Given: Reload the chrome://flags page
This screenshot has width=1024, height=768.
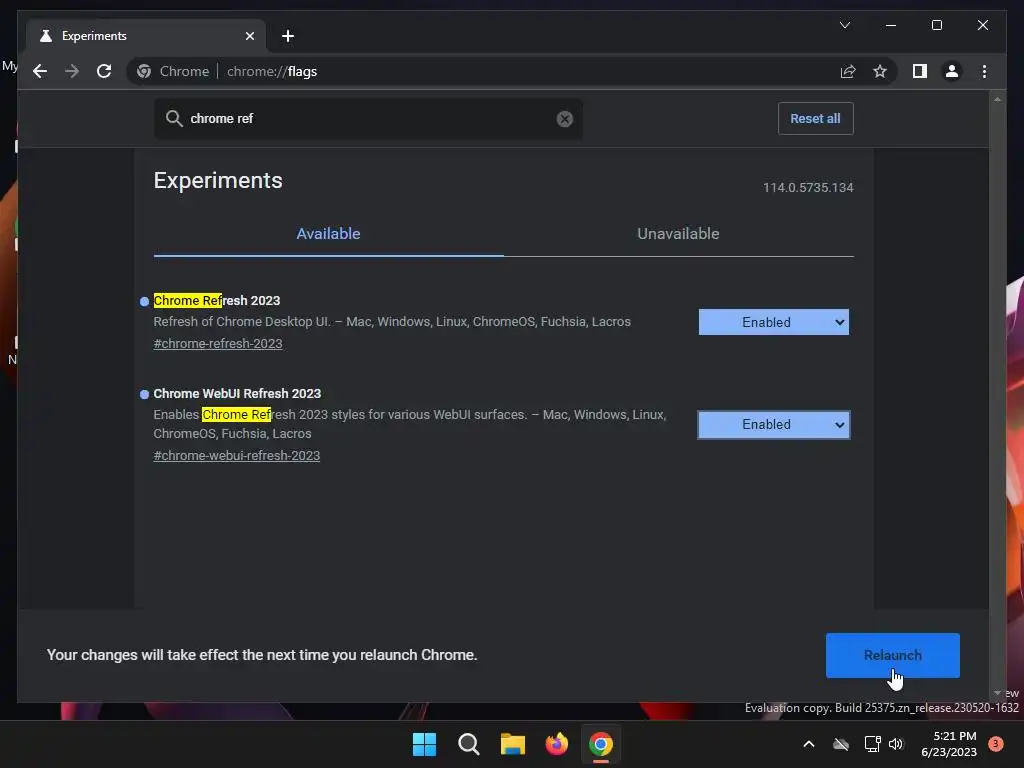Looking at the screenshot, I should [104, 71].
